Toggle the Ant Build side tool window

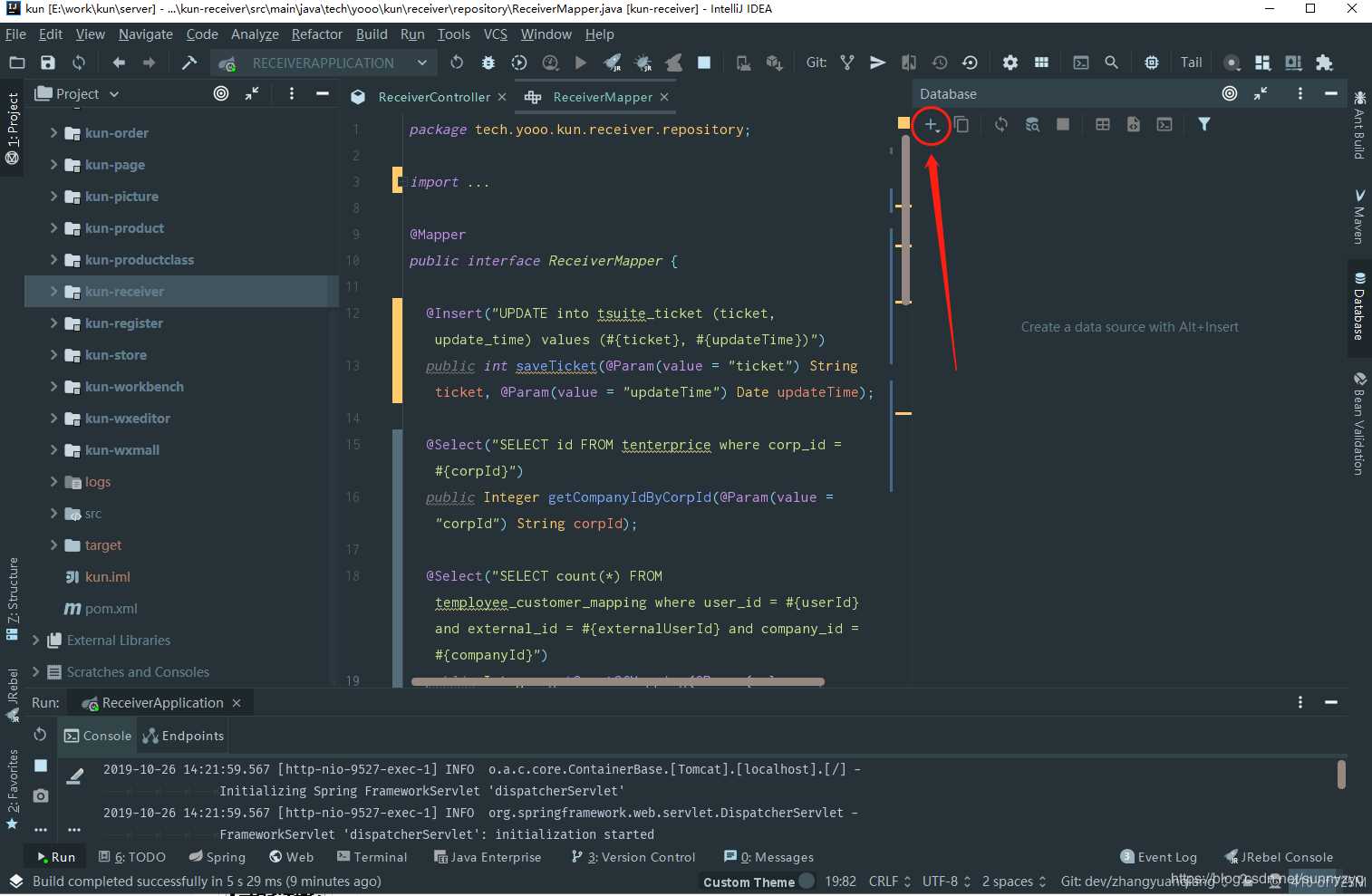coord(1359,125)
